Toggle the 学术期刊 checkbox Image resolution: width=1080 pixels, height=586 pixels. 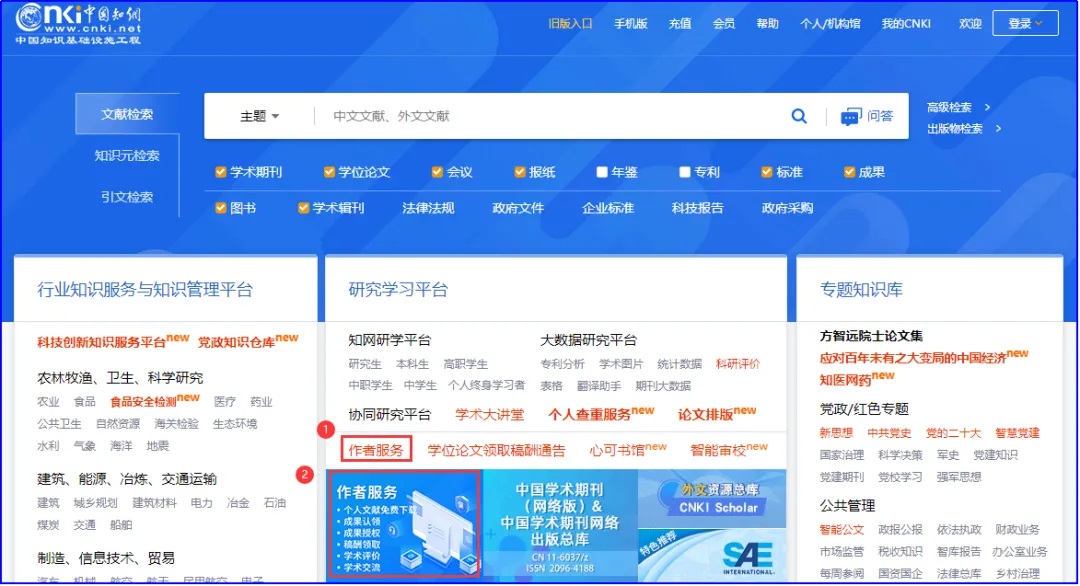click(220, 172)
